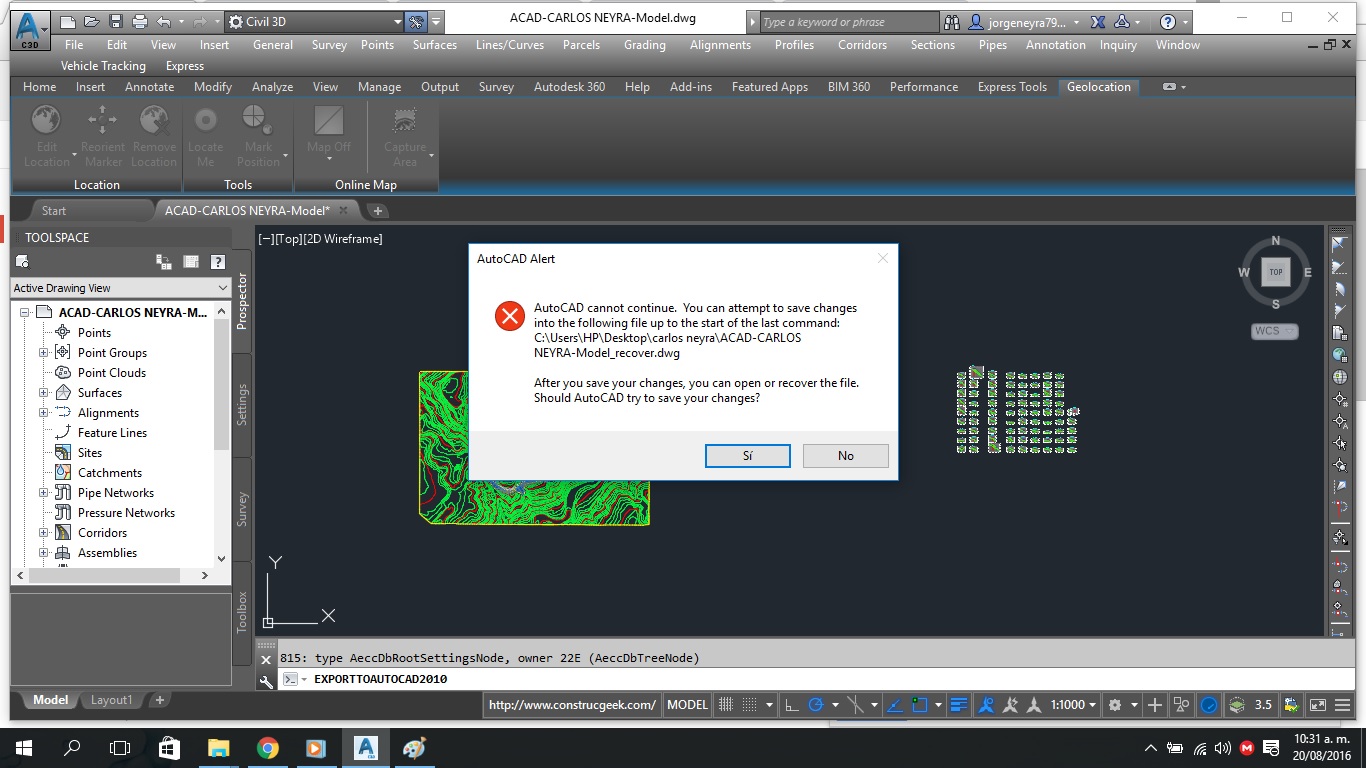Image resolution: width=1366 pixels, height=768 pixels.
Task: Open the Active Drawing View dropdown
Action: coord(120,288)
